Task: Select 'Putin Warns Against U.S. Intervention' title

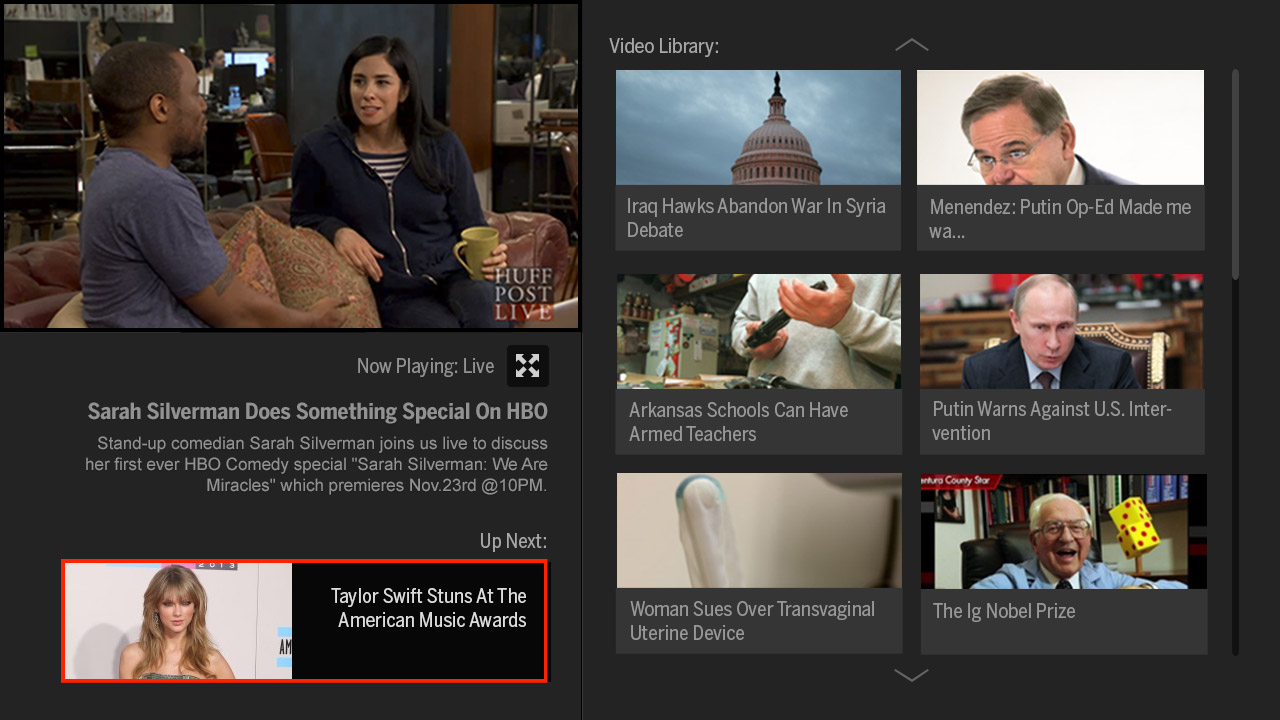Action: coord(1052,421)
